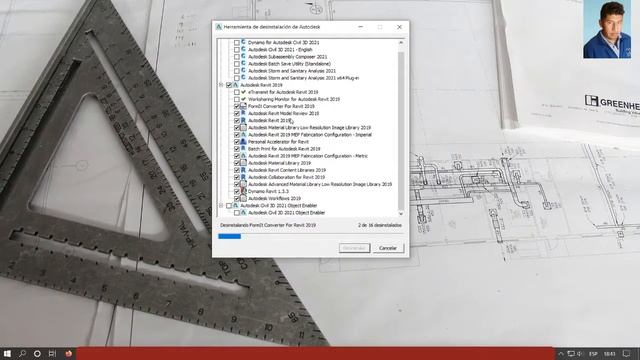
Task: Click the scroll down arrow of the list
Action: [x=401, y=213]
